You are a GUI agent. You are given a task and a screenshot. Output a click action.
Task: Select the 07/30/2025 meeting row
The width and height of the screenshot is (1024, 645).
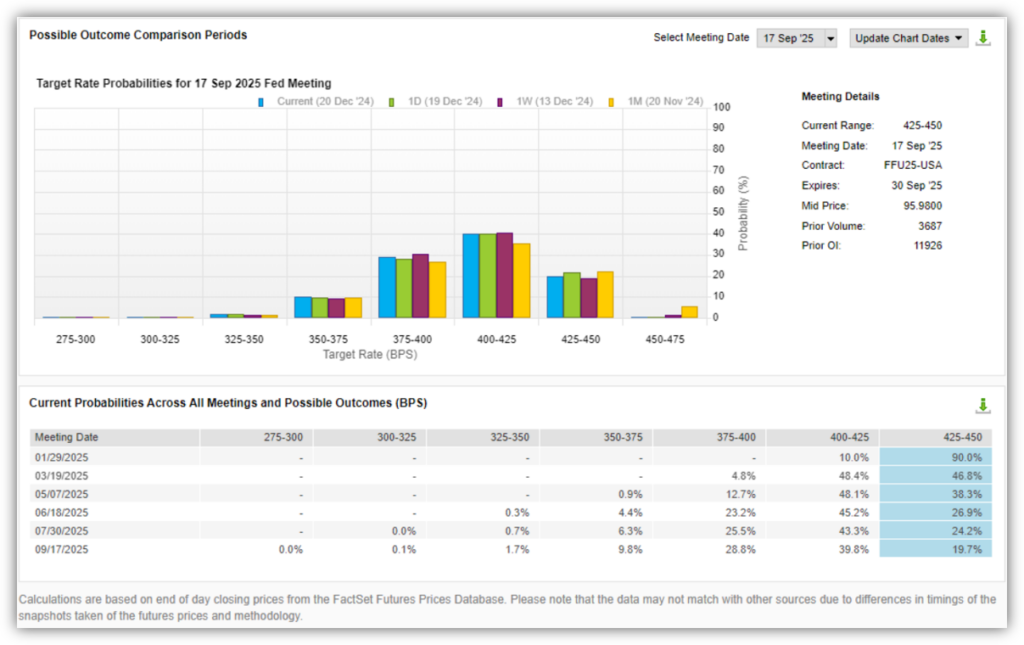511,531
